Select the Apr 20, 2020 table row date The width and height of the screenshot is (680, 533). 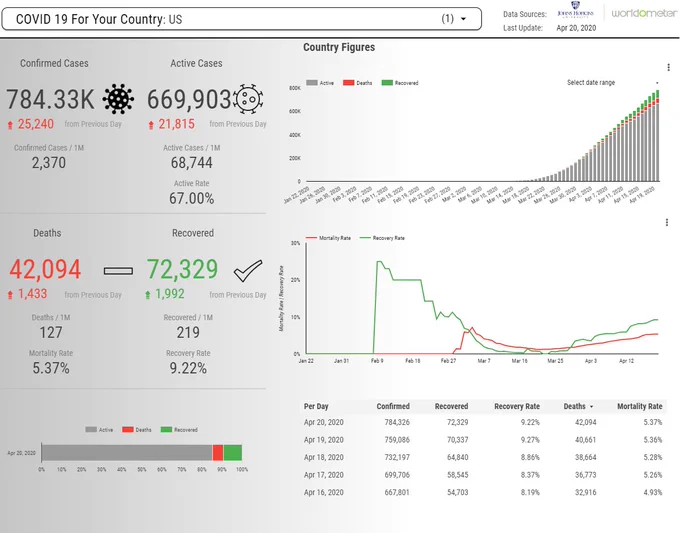(x=324, y=422)
